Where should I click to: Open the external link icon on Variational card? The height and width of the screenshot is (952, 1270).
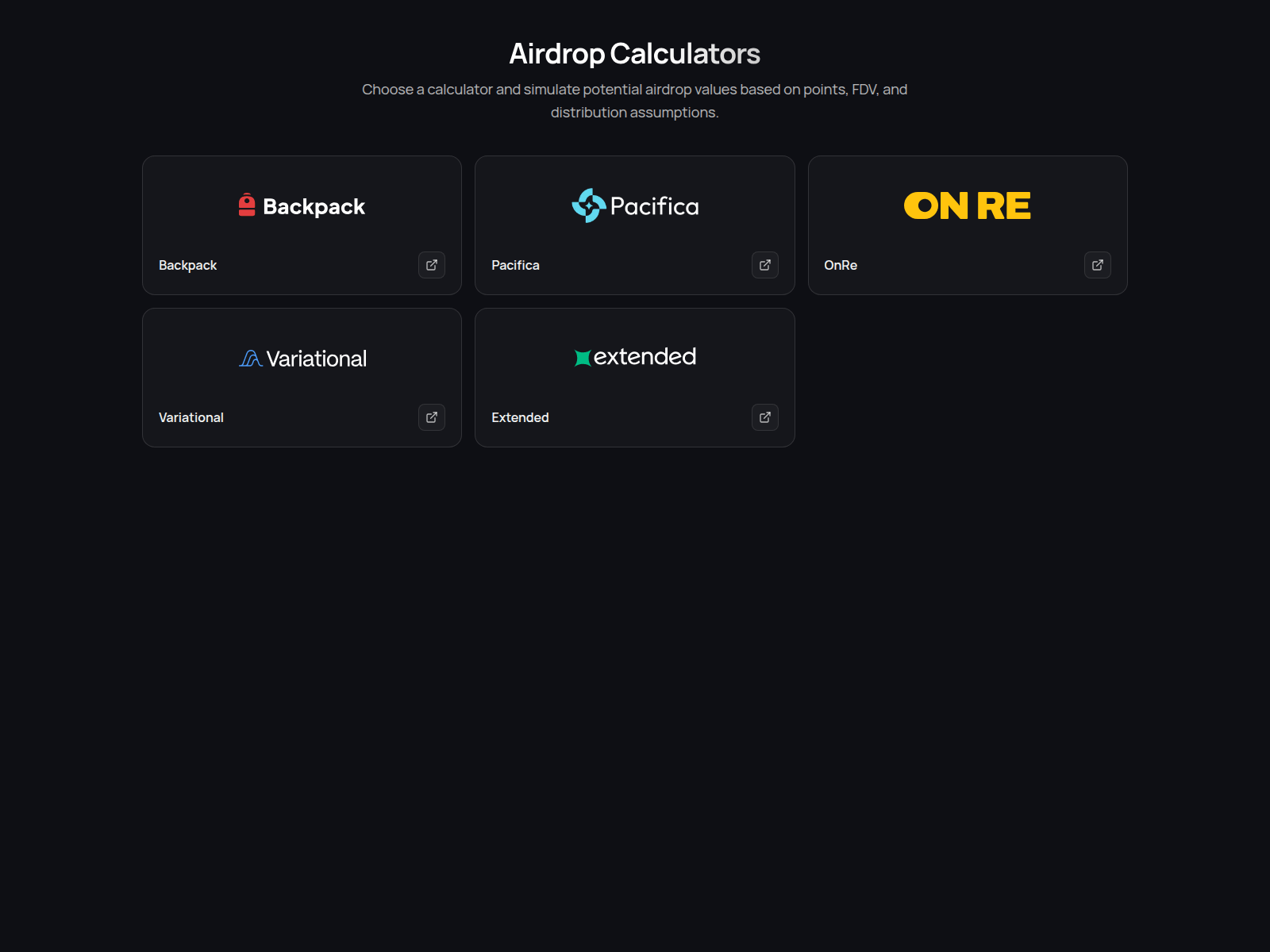(432, 417)
